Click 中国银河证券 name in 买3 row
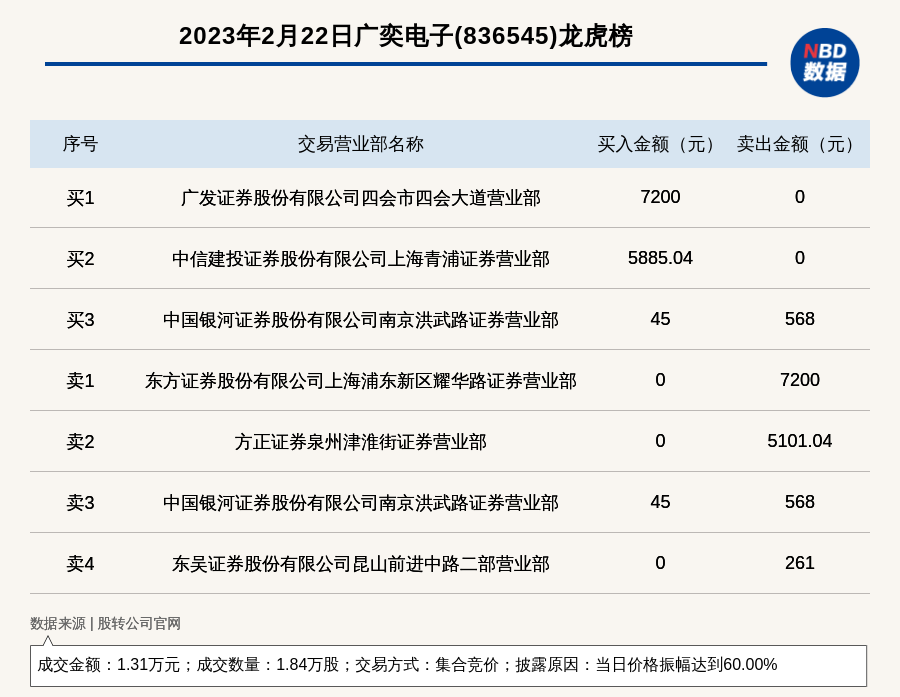Viewport: 900px width, 697px height. click(360, 320)
